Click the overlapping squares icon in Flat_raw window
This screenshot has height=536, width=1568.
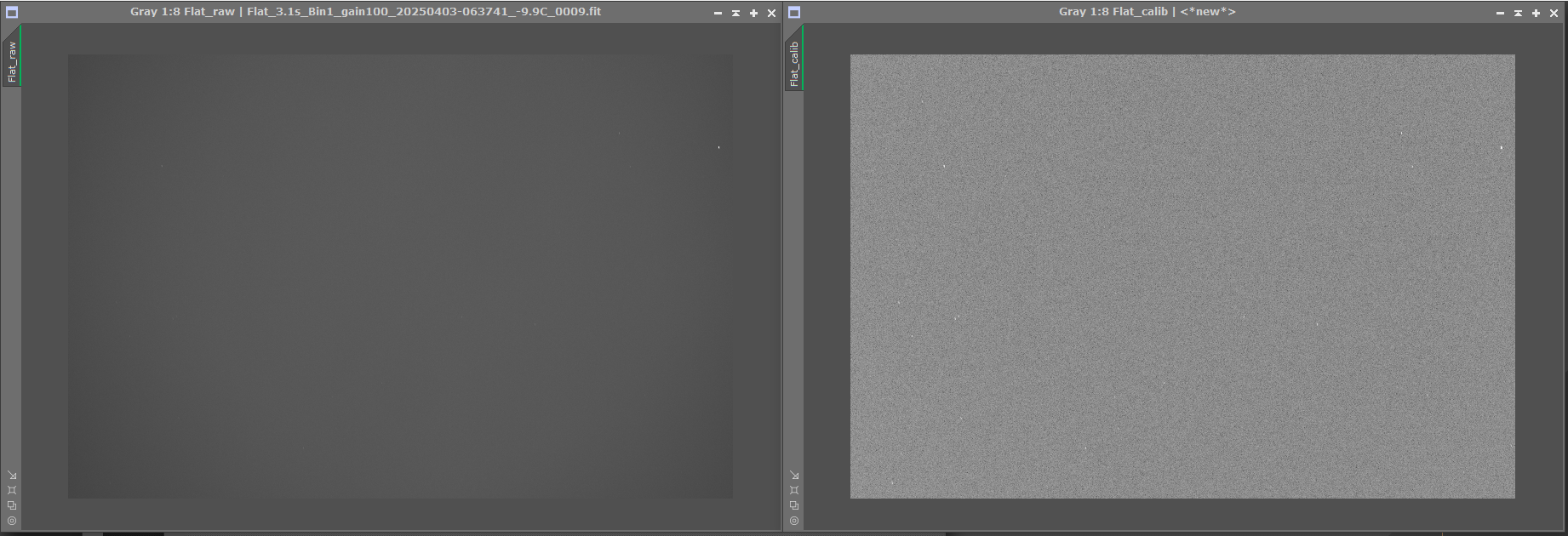click(12, 505)
